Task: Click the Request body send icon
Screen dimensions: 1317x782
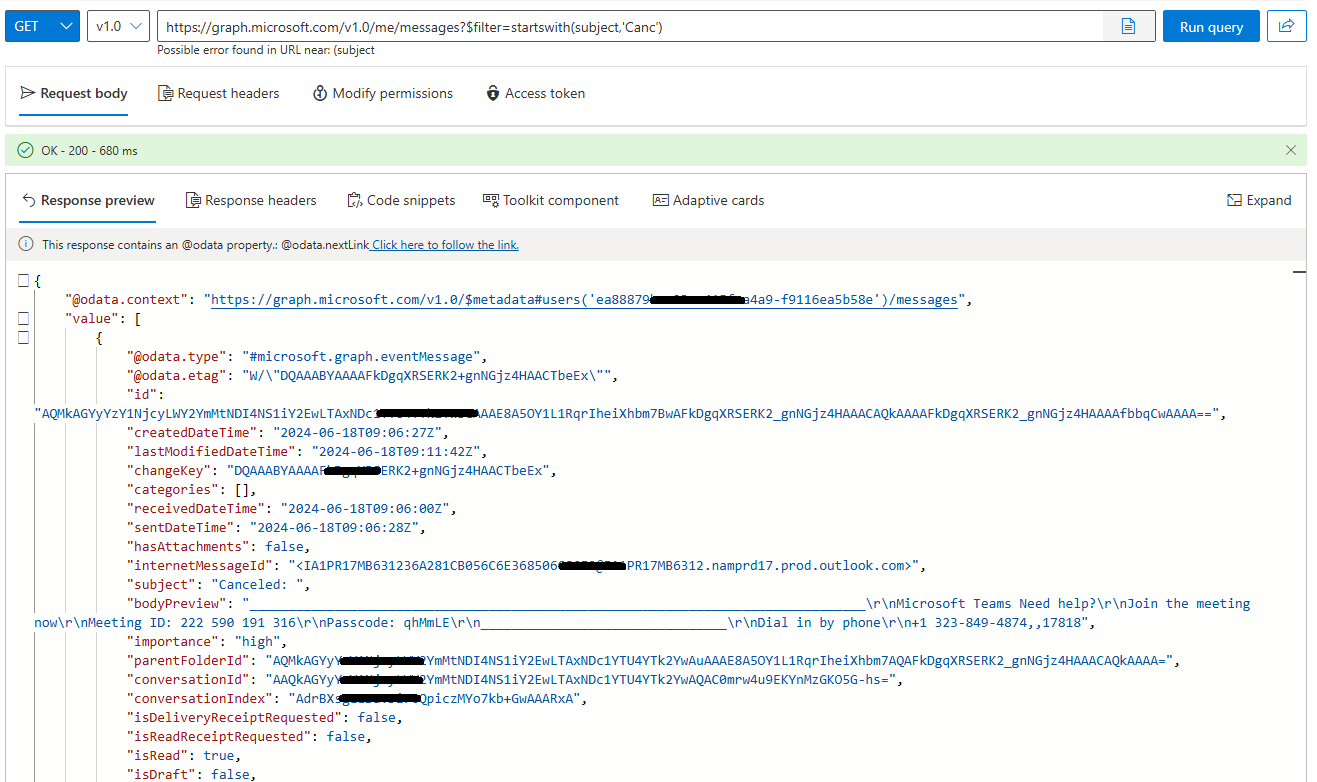Action: [x=28, y=93]
